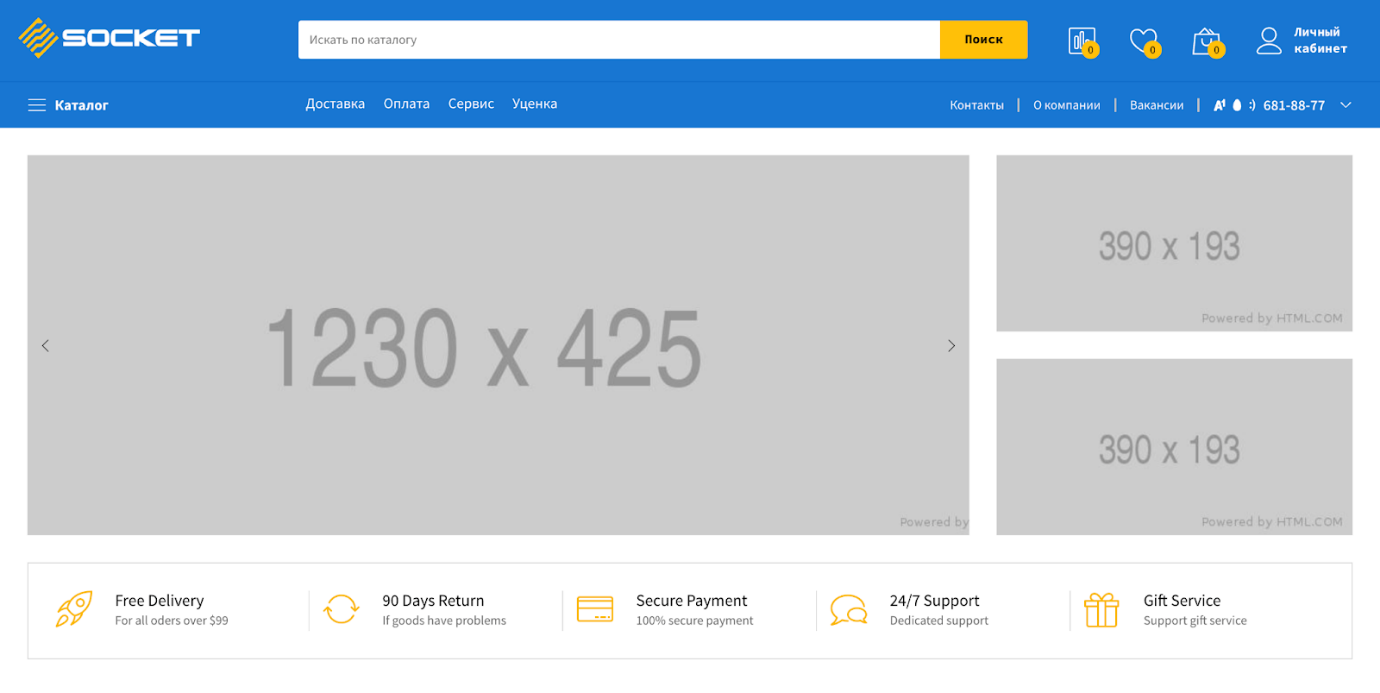Viewport: 1380px width, 693px height.
Task: Click the Free Delivery rocket icon
Action: point(74,609)
